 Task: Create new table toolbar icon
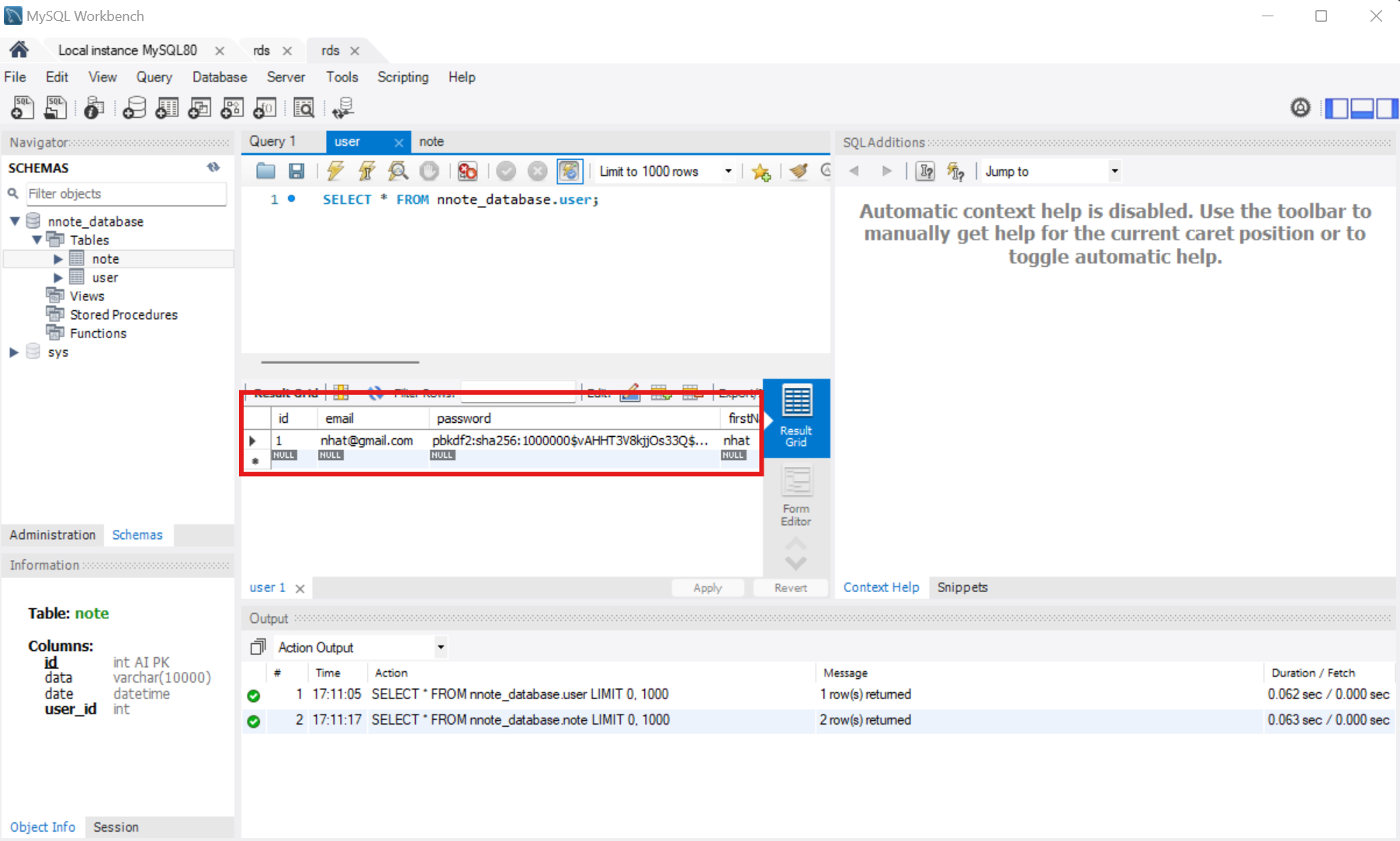pos(167,107)
